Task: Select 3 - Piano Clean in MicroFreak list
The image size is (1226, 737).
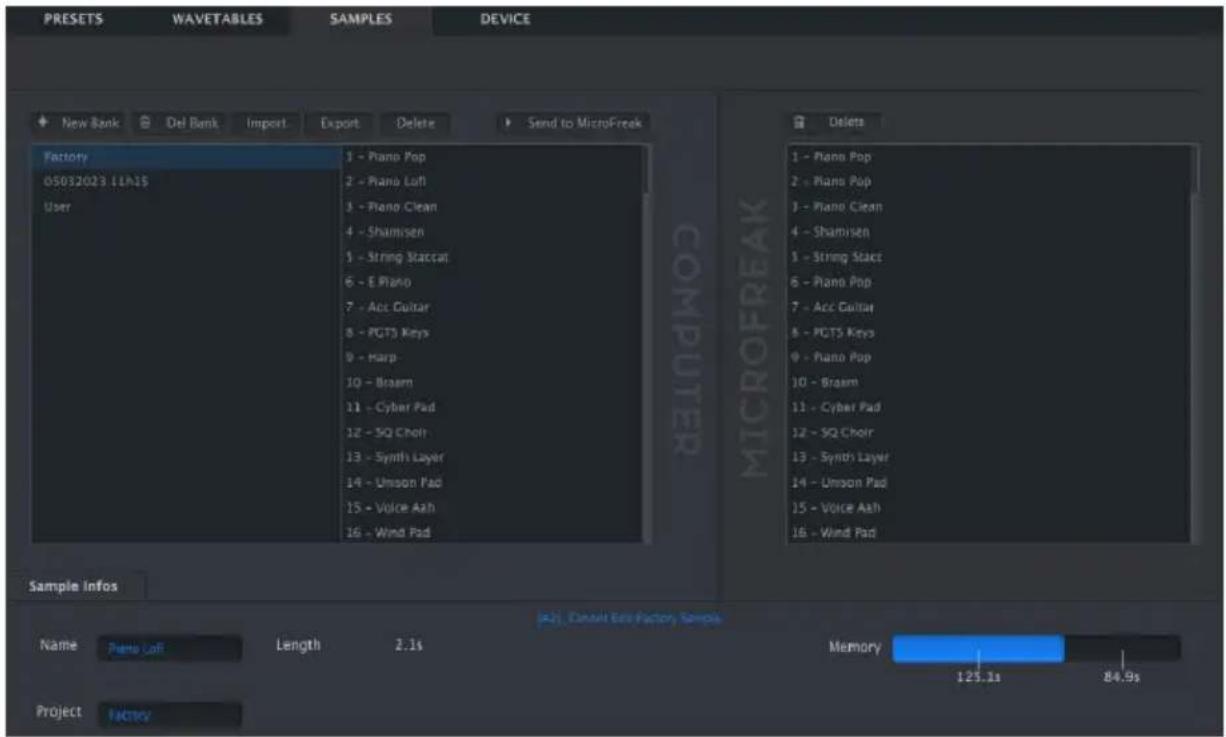Action: (988, 207)
